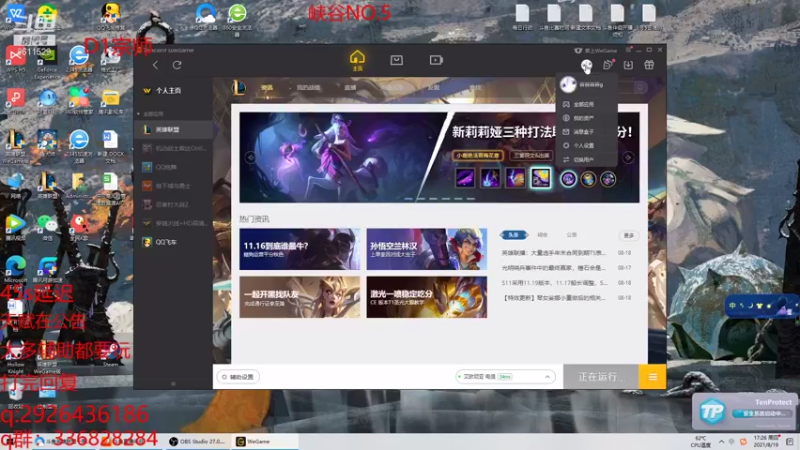Image resolution: width=800 pixels, height=450 pixels.
Task: Open the gift box icon
Action: 649,65
